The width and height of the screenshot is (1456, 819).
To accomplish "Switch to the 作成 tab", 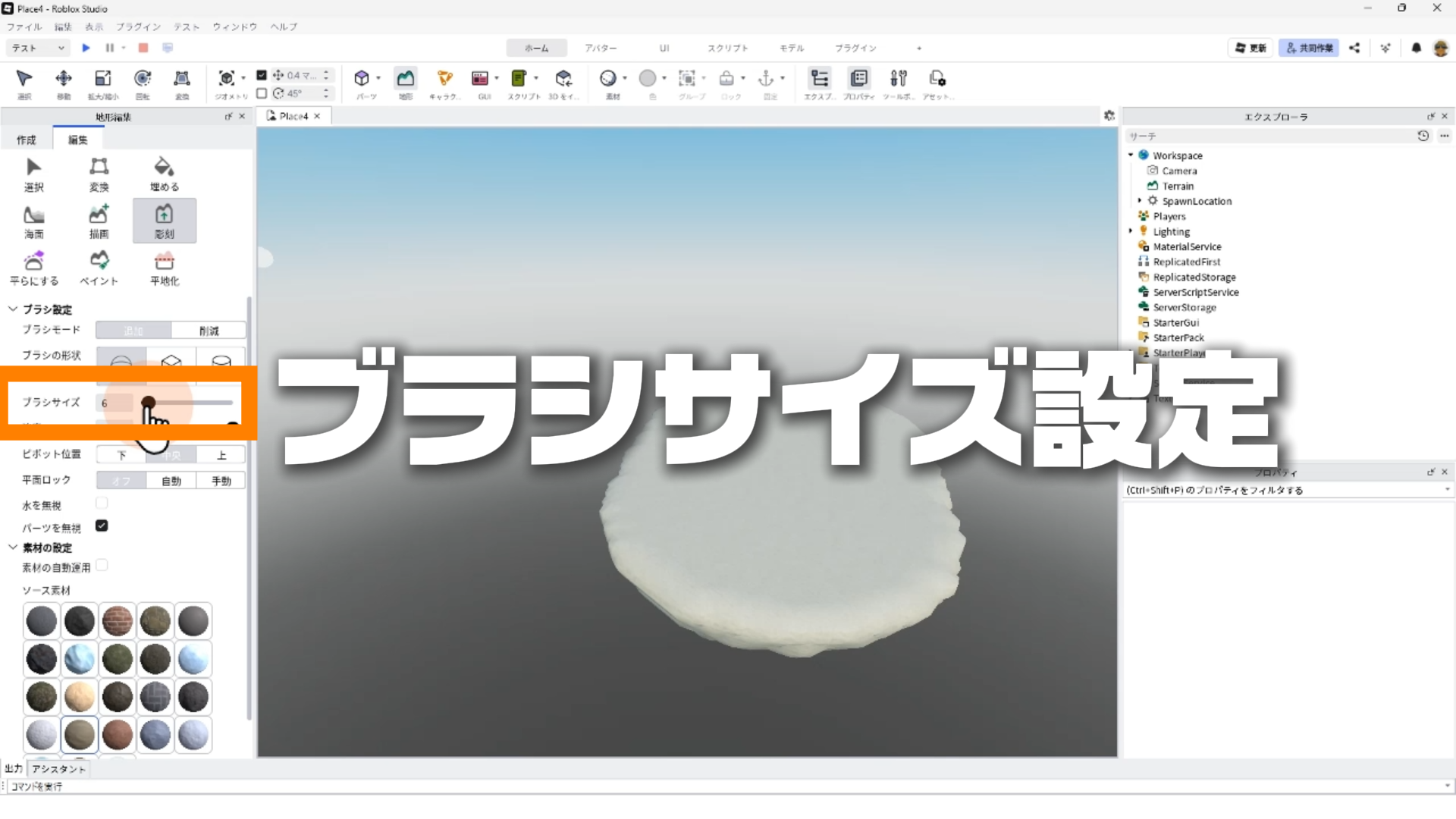I will pyautogui.click(x=27, y=140).
